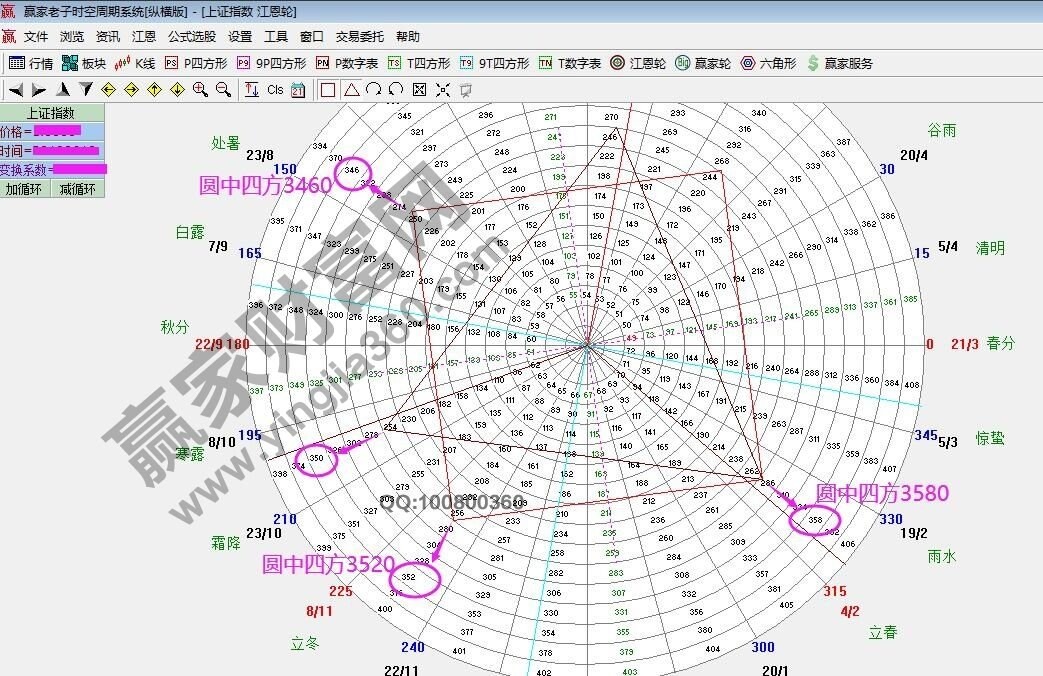Toggle the square overlay shape button
Screen dimensions: 1043x676
point(327,90)
